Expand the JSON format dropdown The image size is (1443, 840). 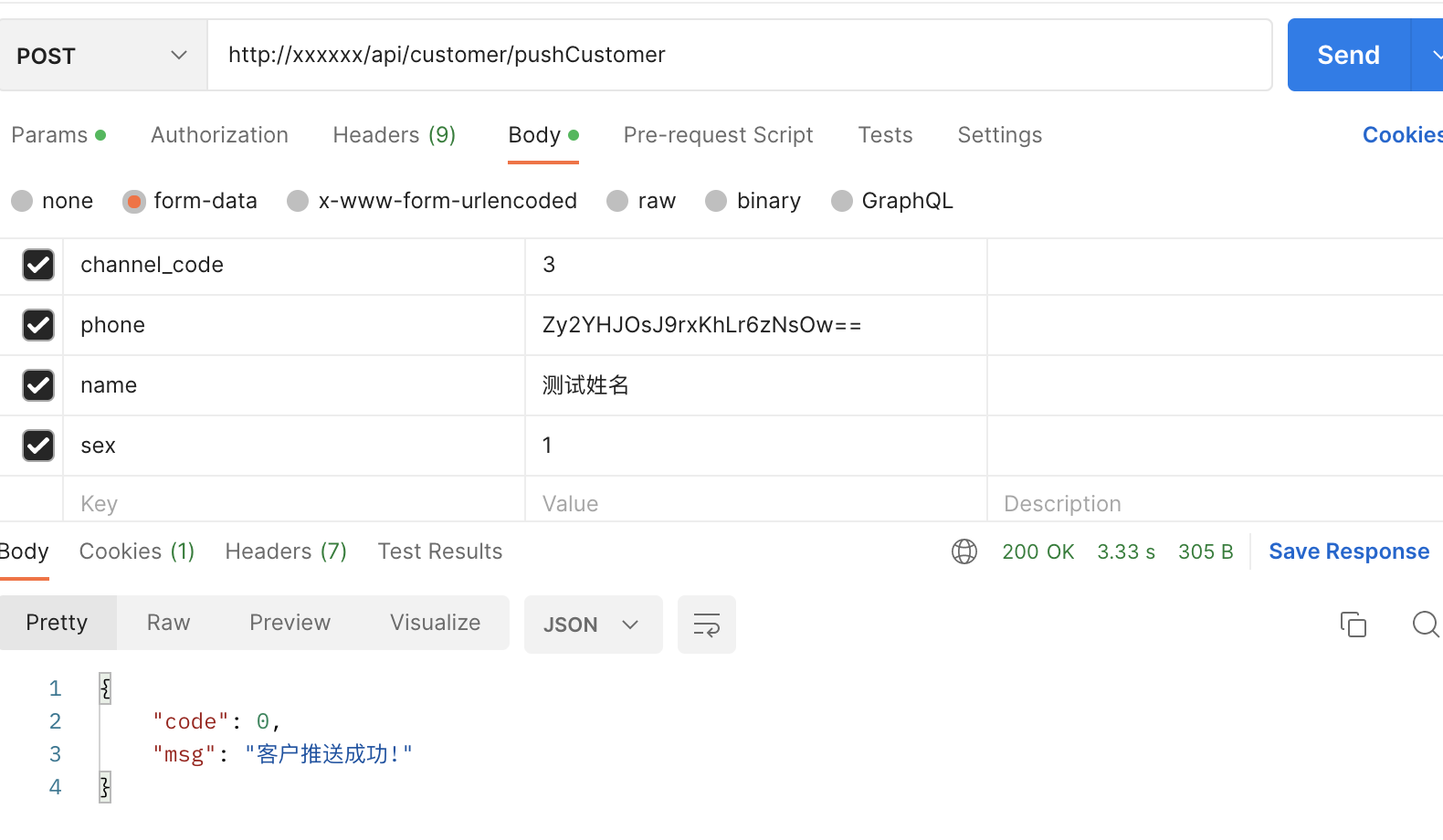point(593,625)
